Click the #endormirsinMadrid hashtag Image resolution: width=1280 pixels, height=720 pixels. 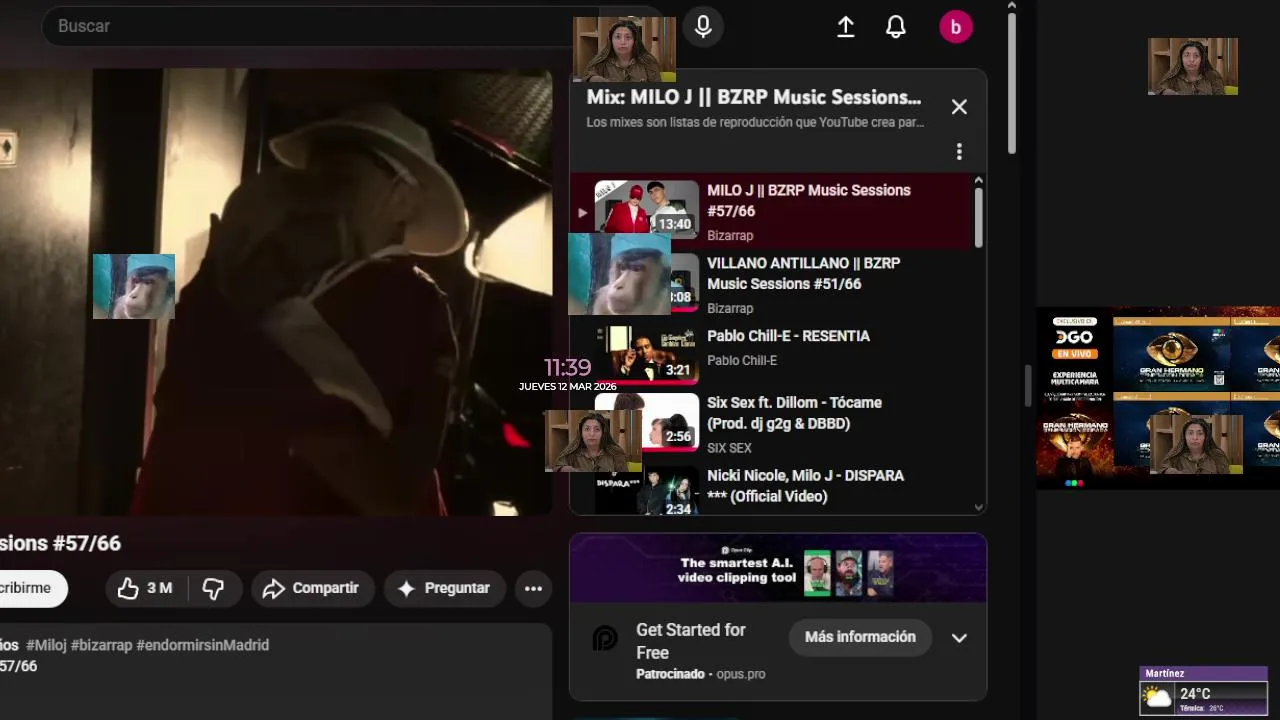(203, 645)
